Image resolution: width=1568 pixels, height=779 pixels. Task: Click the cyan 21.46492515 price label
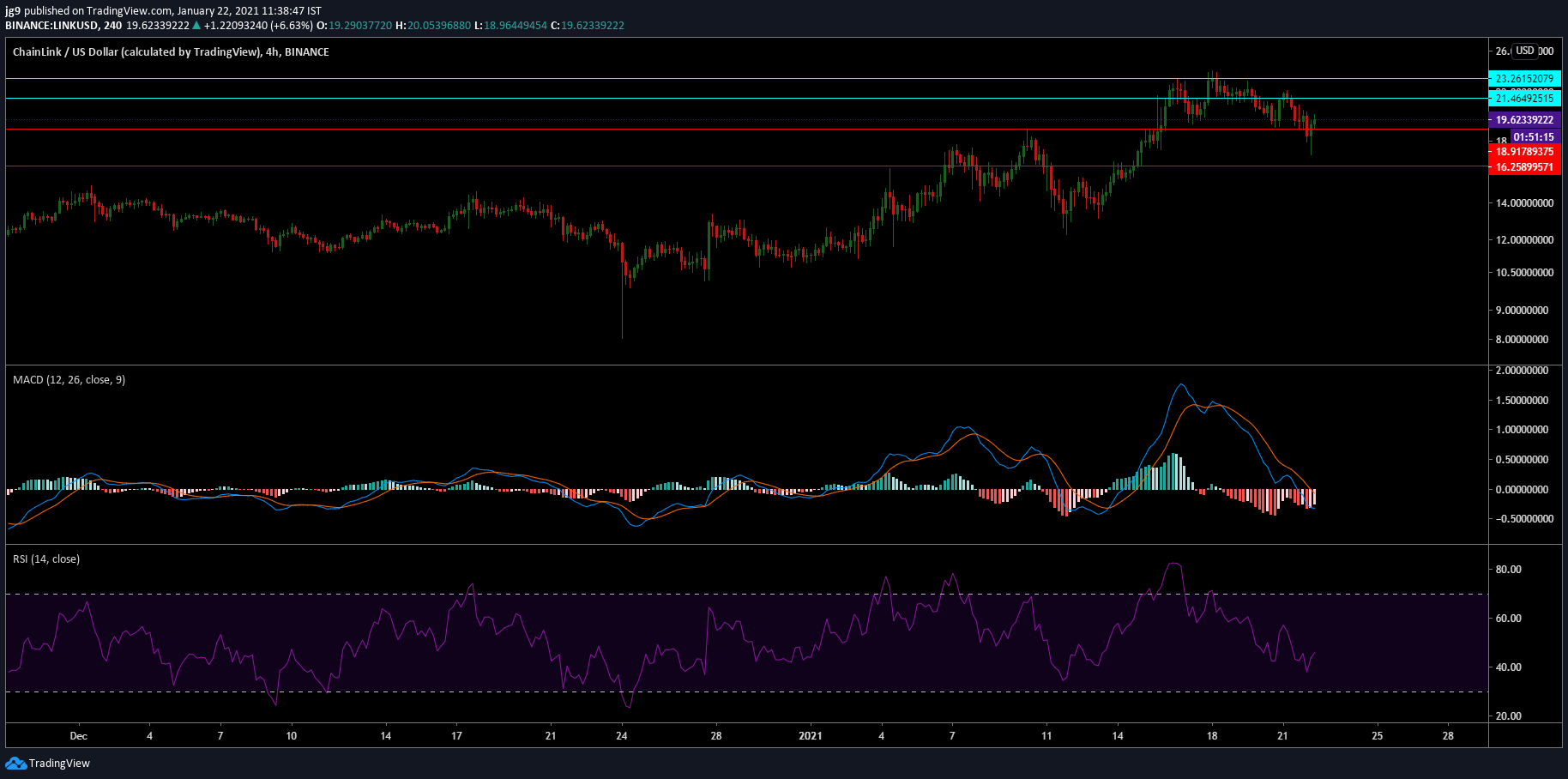click(1524, 99)
